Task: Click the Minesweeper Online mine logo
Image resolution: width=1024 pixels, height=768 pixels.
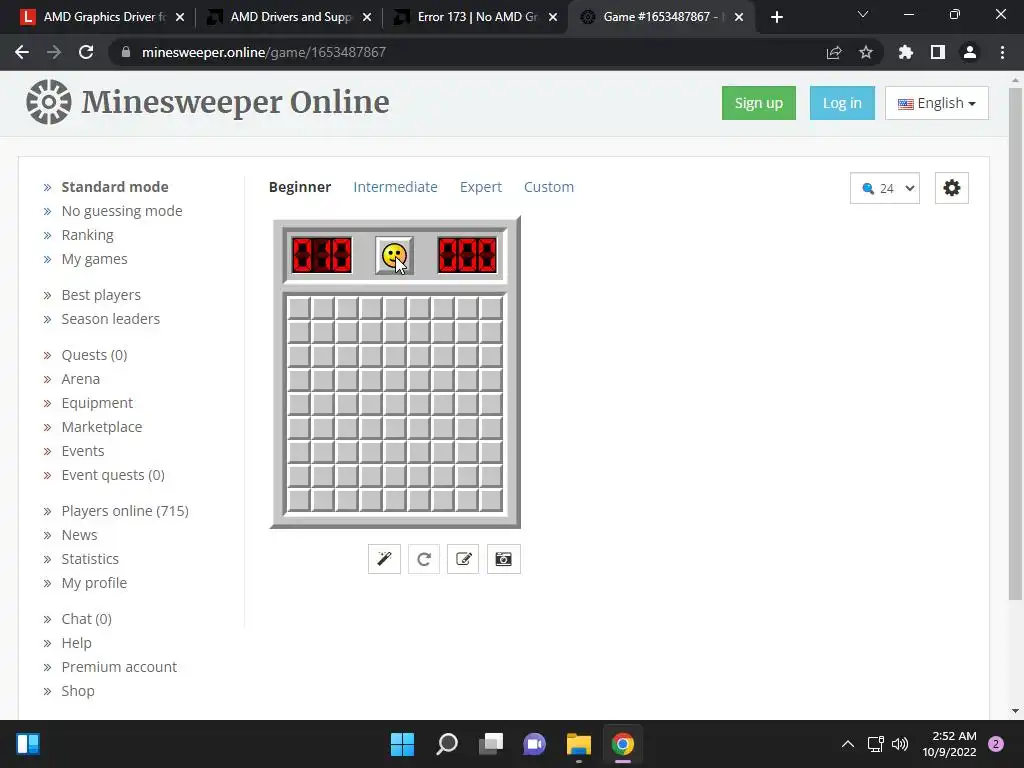Action: tap(49, 102)
